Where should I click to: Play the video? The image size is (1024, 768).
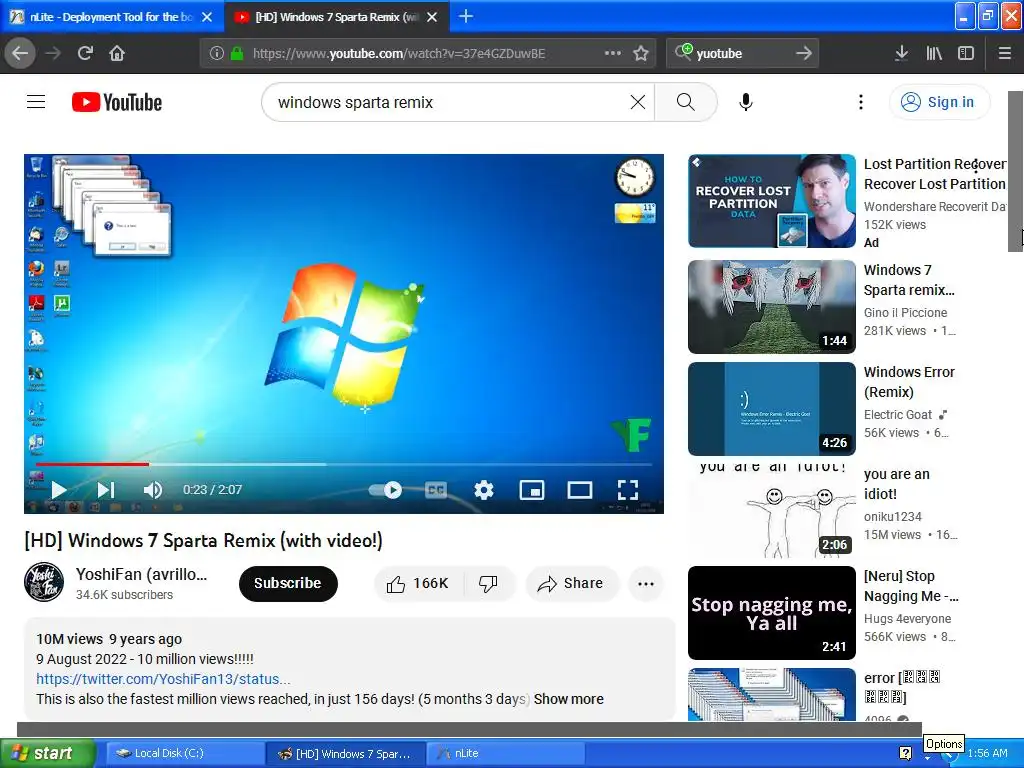click(x=59, y=490)
